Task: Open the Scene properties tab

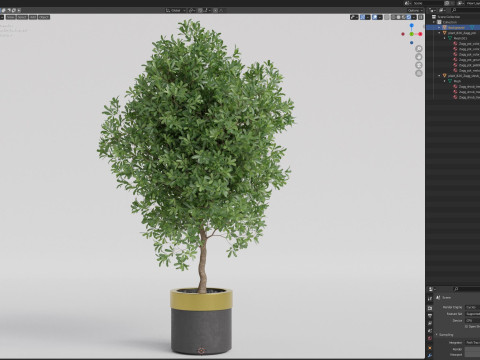Action: pyautogui.click(x=430, y=331)
